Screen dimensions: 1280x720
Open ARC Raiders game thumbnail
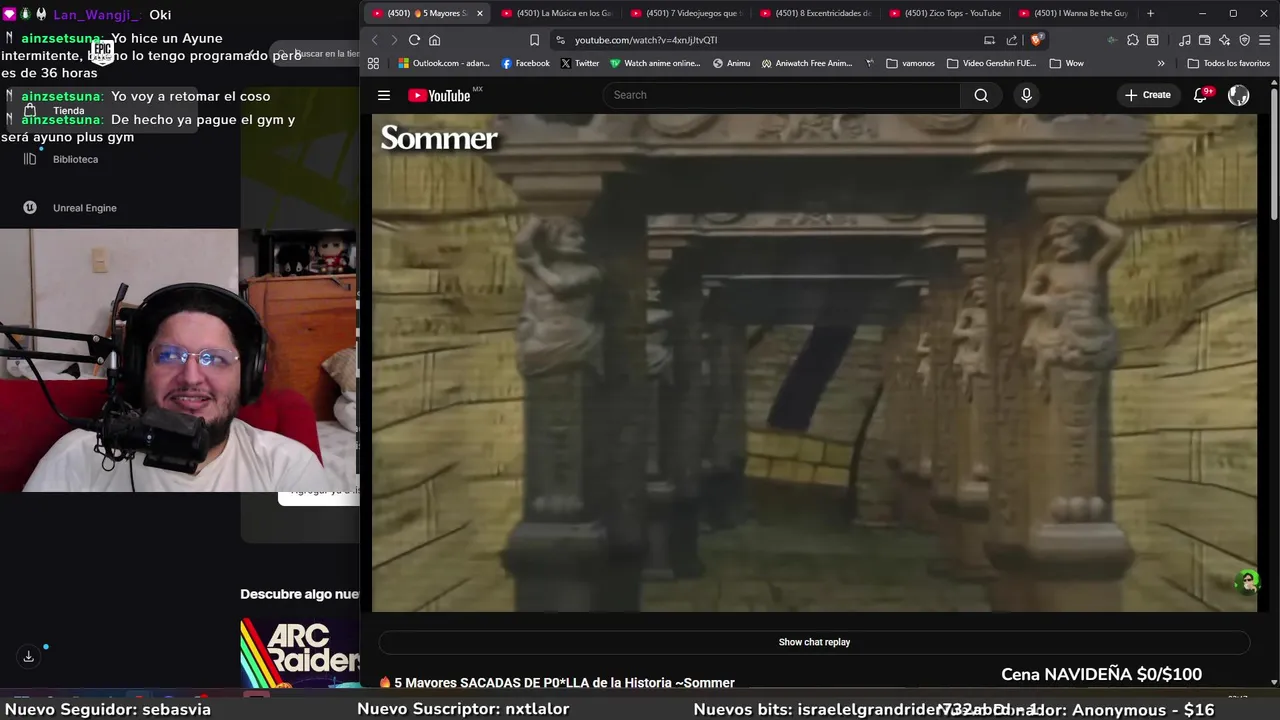[299, 652]
